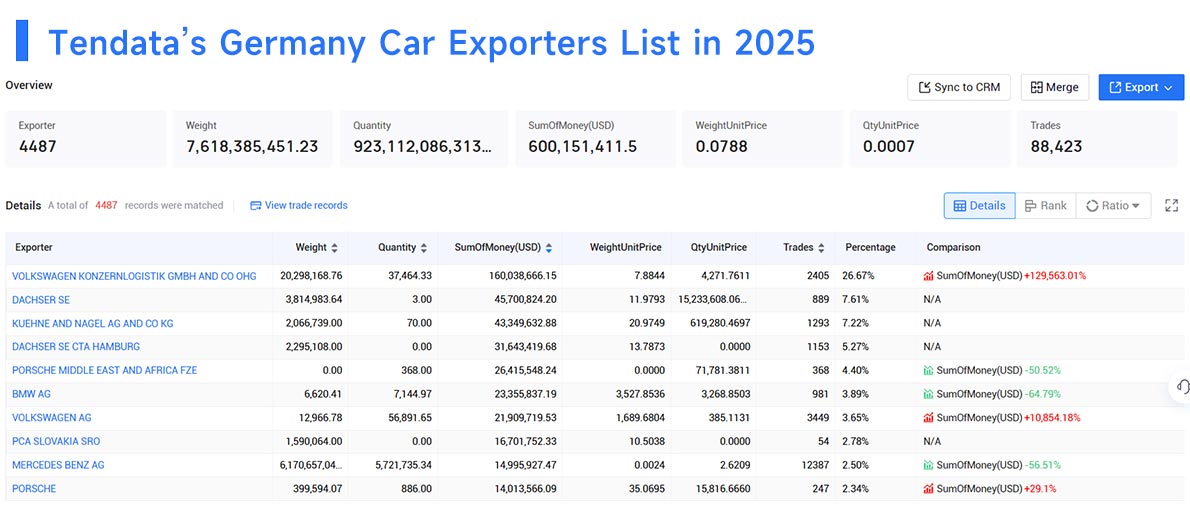Click the -56.51% comparison value
Image resolution: width=1190 pixels, height=512 pixels.
1043,465
